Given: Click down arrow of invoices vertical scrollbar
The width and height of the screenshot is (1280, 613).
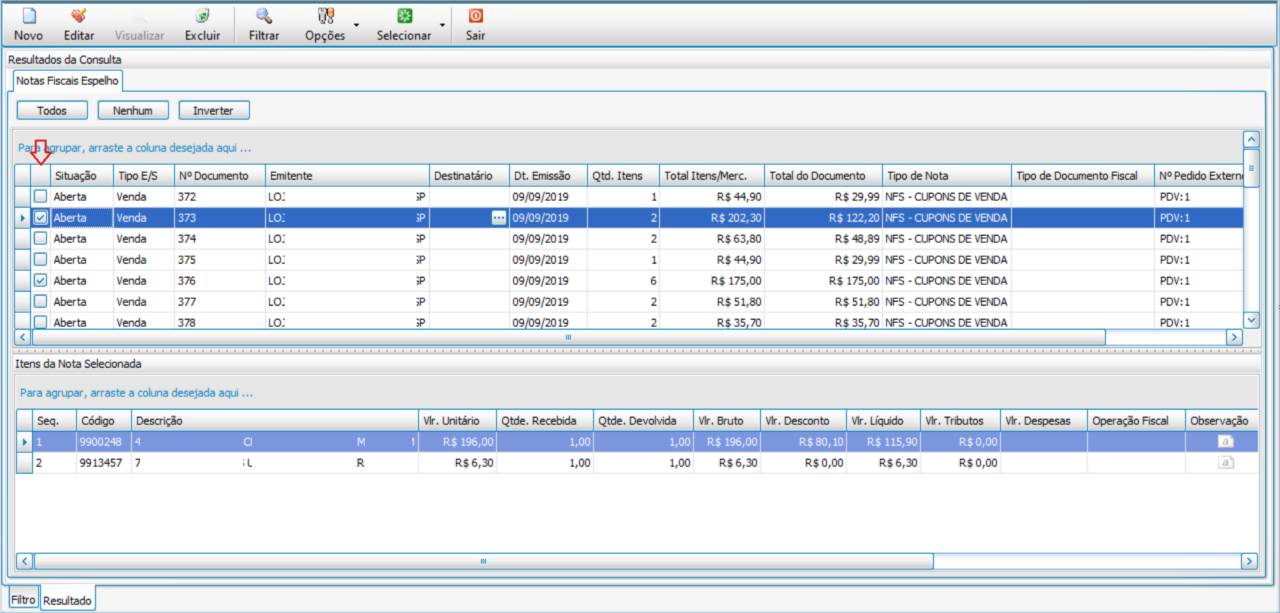Looking at the screenshot, I should point(1250,319).
